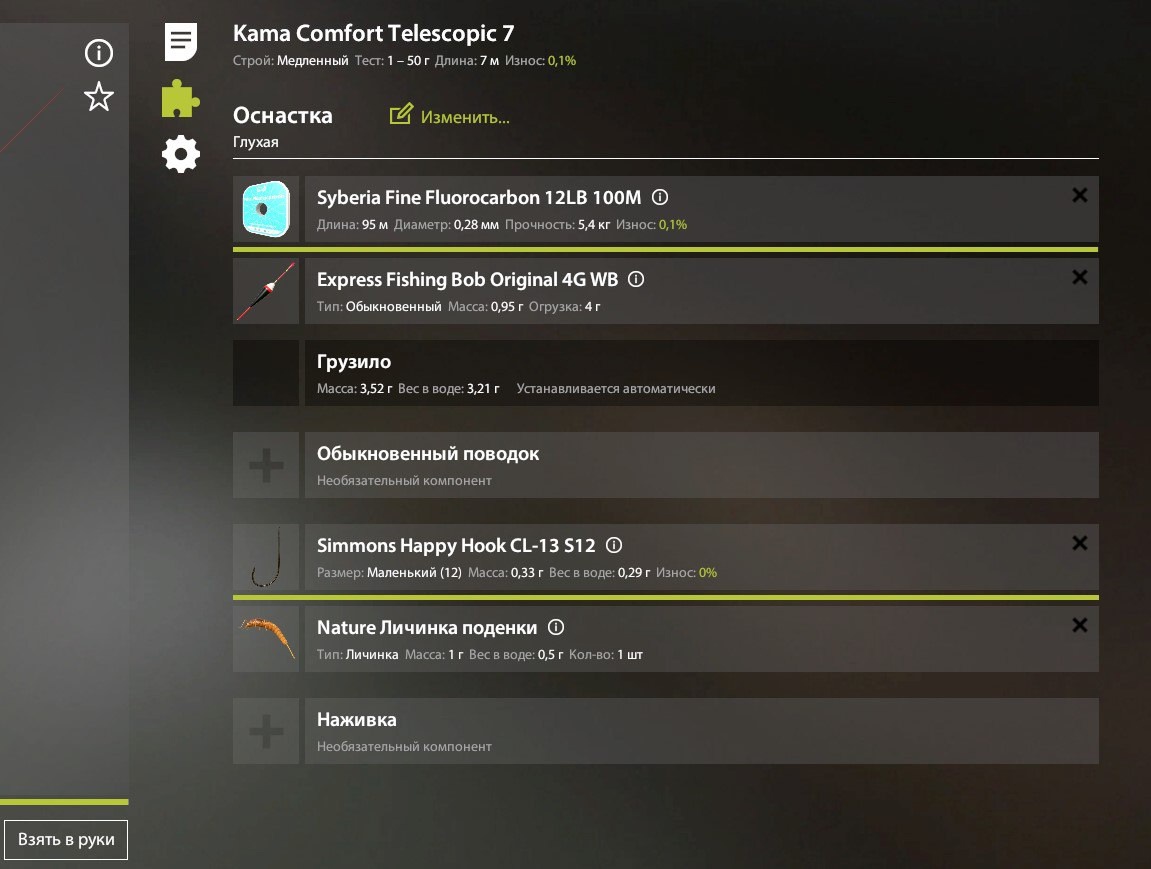
Task: Open the Обыкновенный поводок slot
Action: pyautogui.click(x=702, y=465)
